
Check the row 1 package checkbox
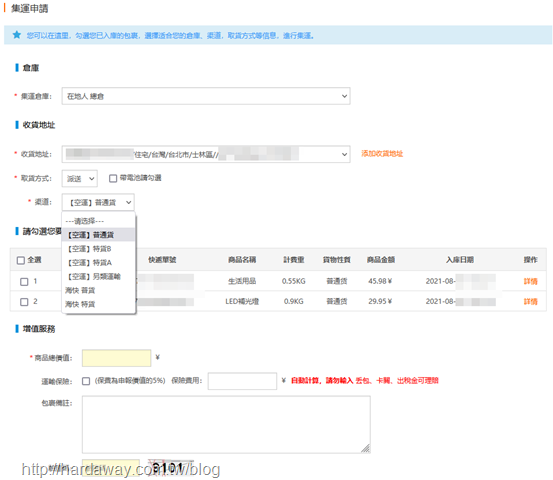click(24, 281)
